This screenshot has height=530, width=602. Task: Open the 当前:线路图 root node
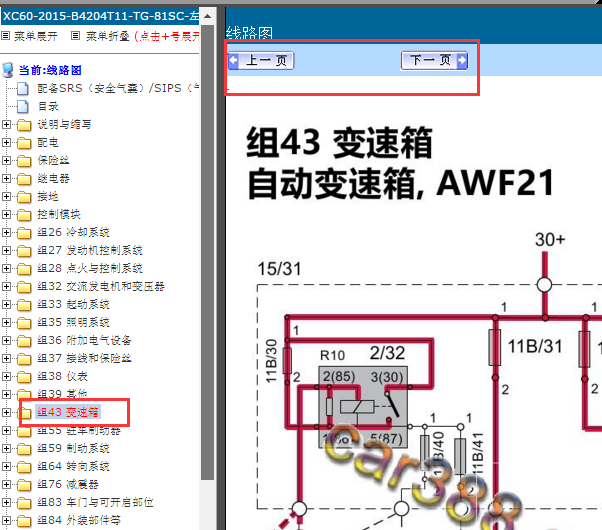point(50,70)
